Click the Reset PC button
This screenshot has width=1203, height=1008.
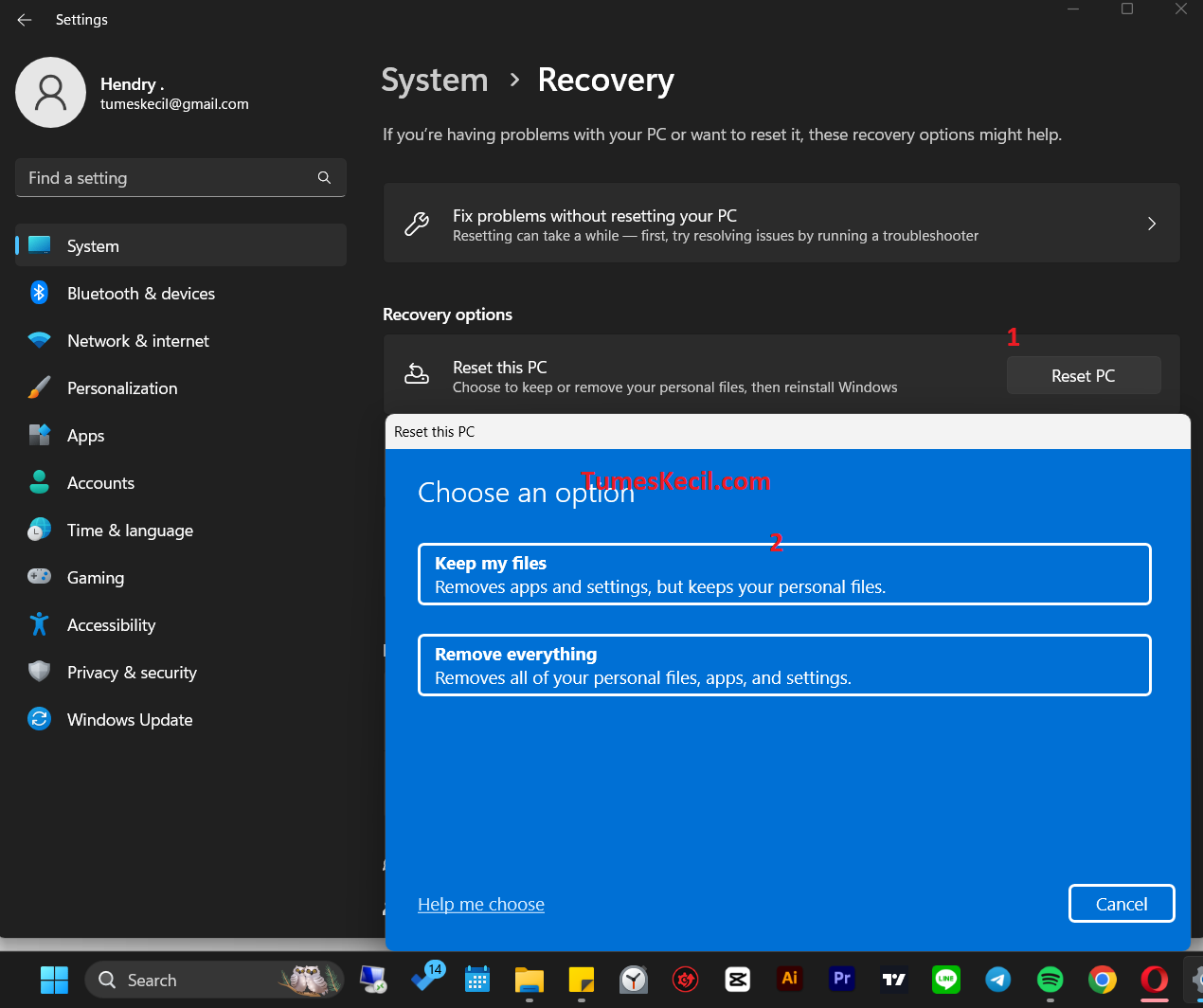[1083, 375]
